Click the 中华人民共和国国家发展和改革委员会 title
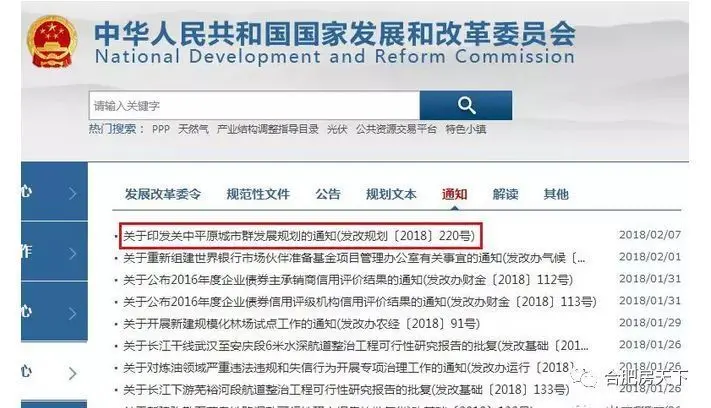711x408 pixels. pyautogui.click(x=335, y=34)
